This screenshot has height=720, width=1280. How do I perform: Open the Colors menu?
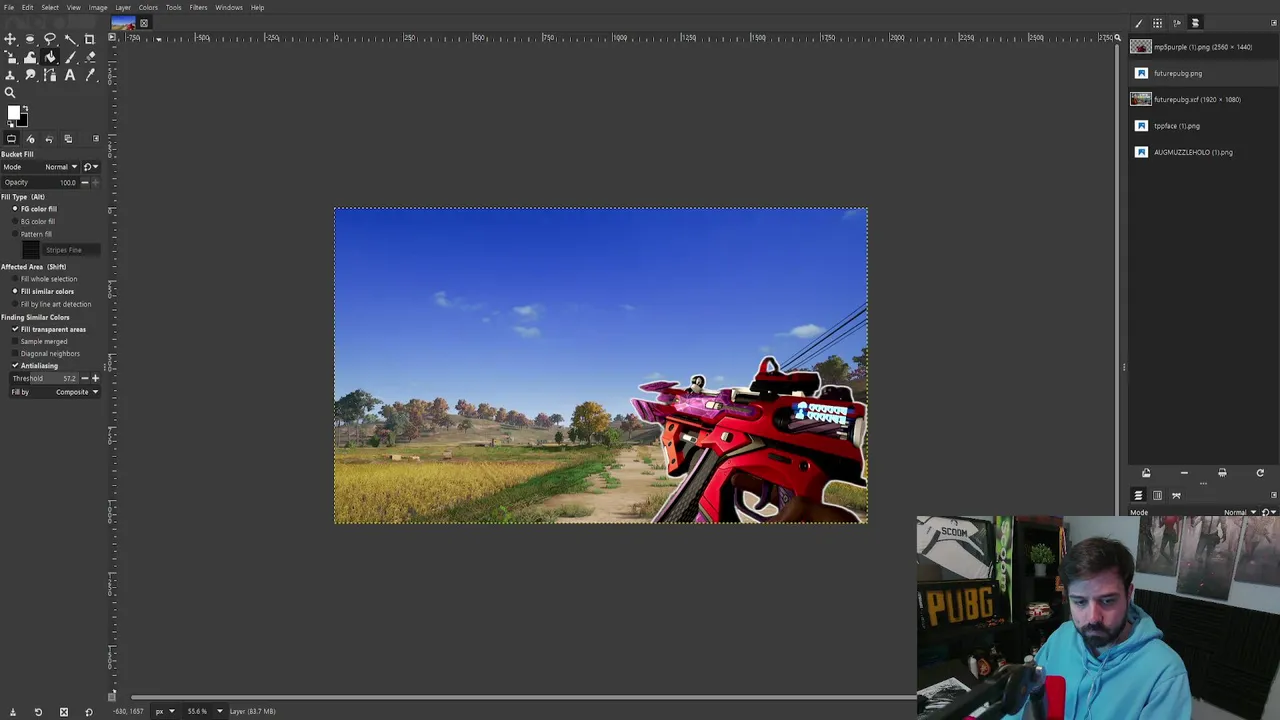click(x=148, y=7)
